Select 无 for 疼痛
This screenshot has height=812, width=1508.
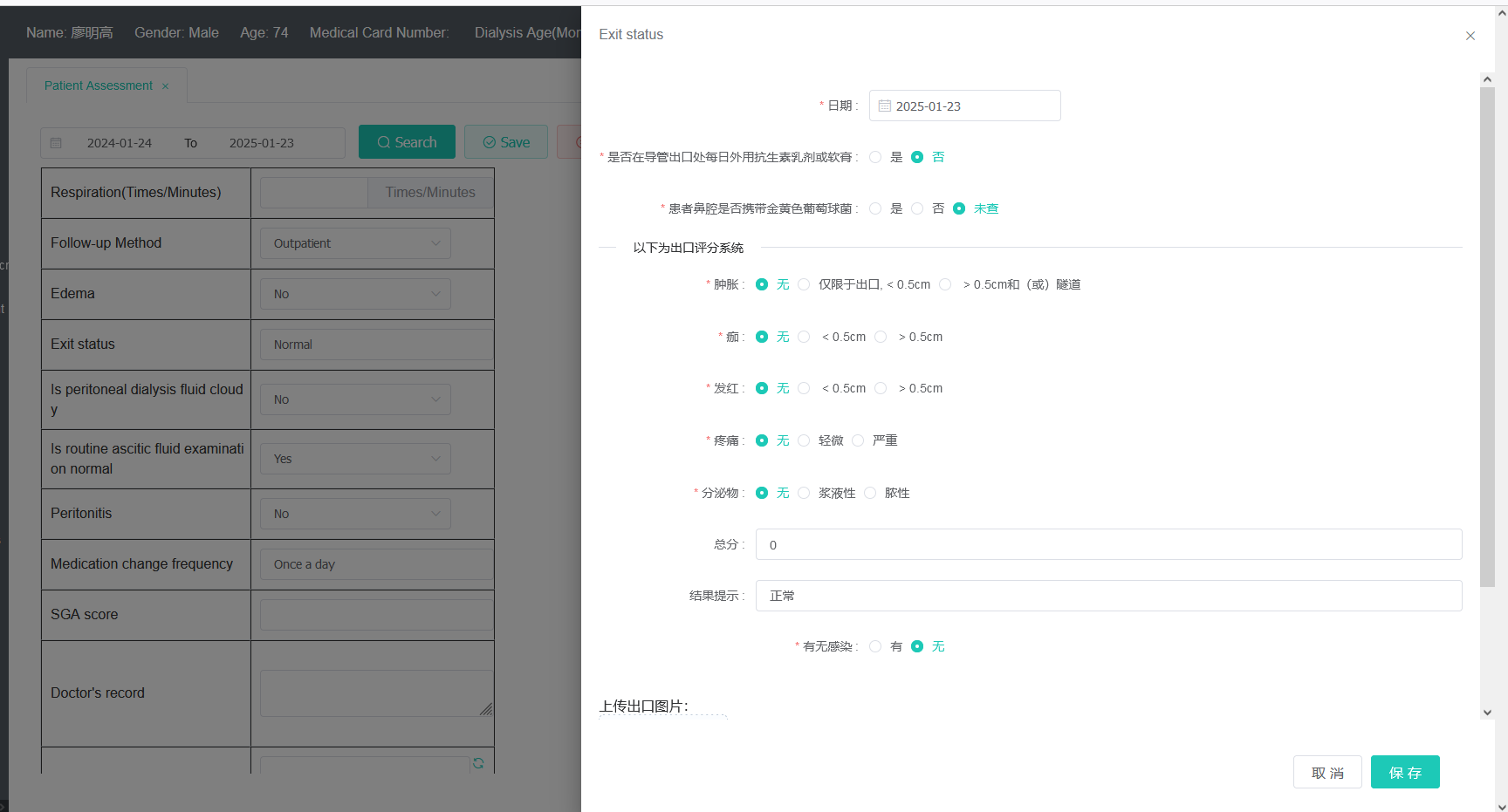[x=762, y=440]
